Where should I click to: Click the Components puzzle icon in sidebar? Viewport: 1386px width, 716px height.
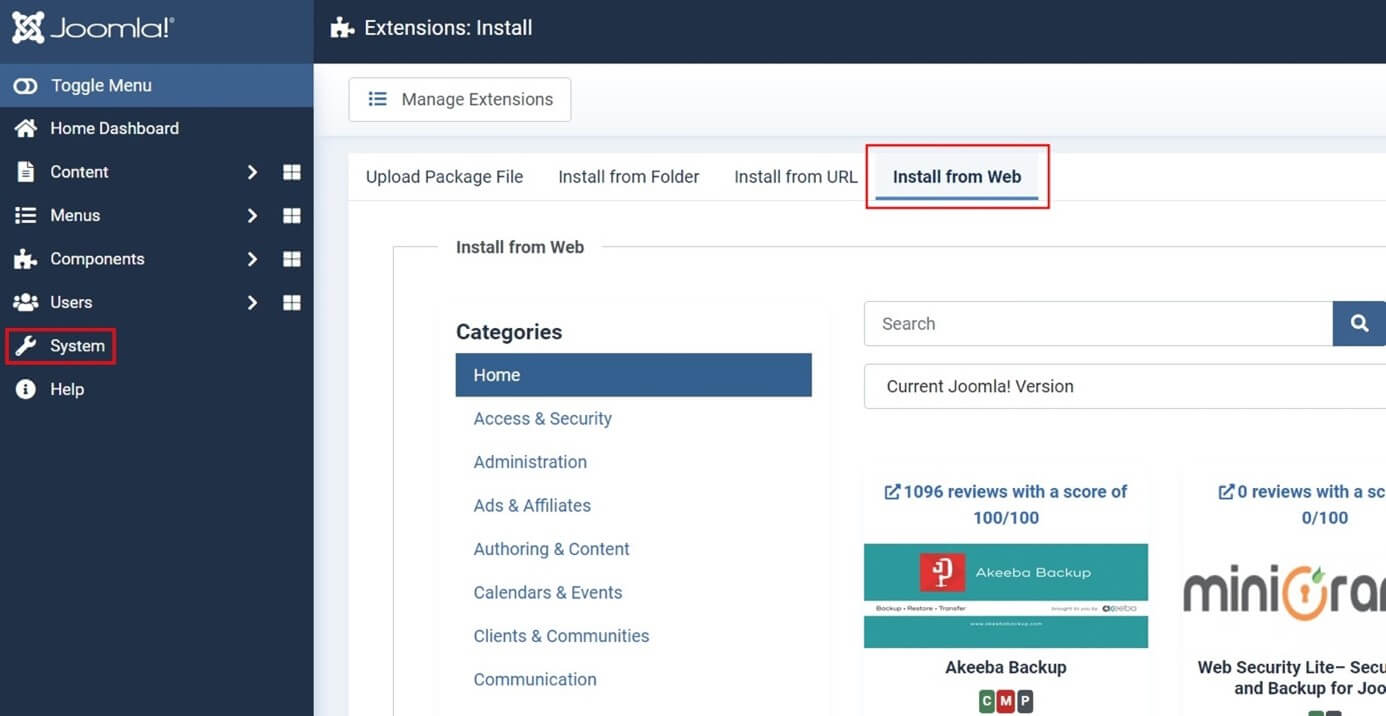pos(26,259)
